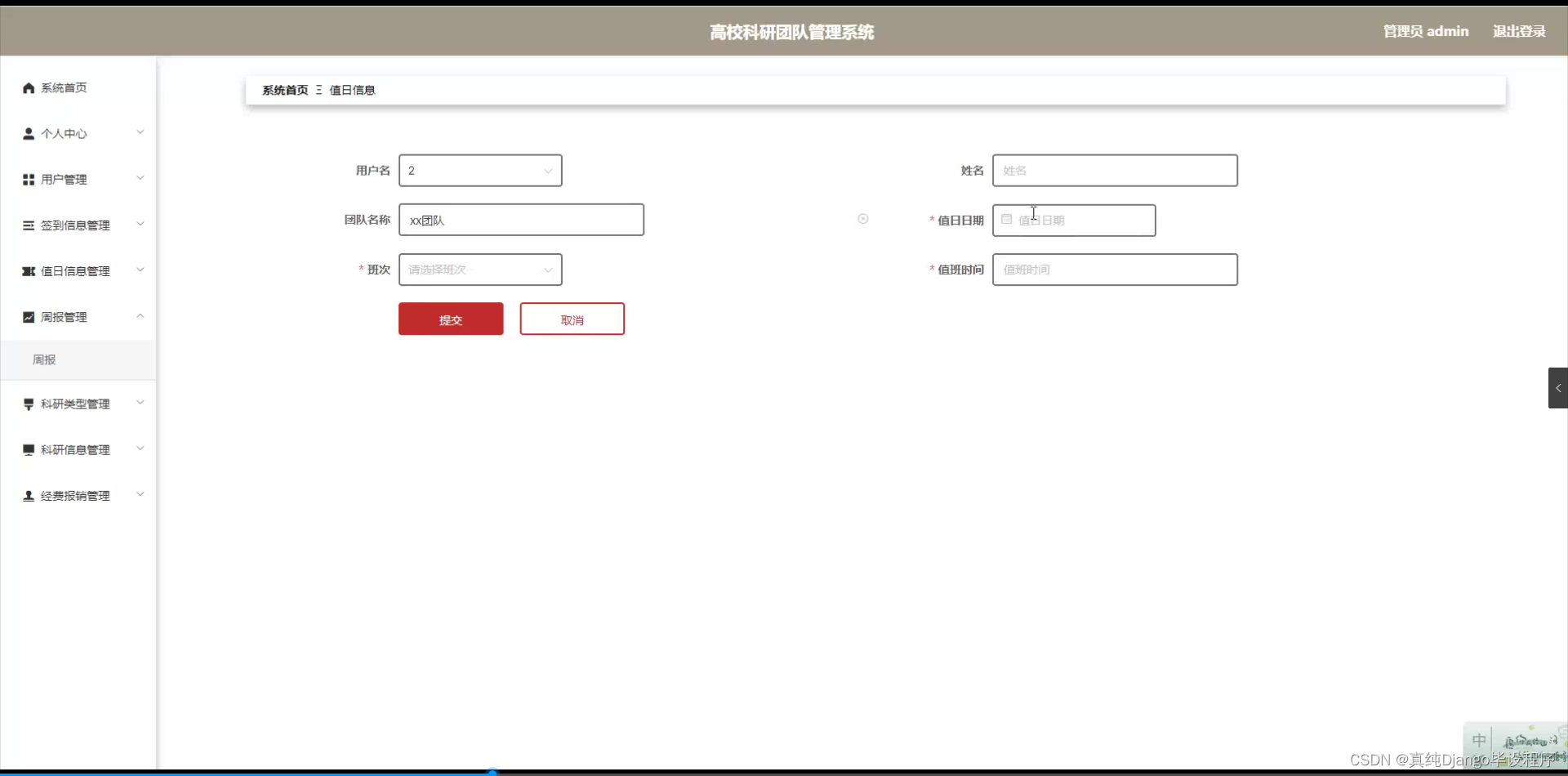Expand the 经费报销管理 chevron
The height and width of the screenshot is (776, 1568).
click(140, 494)
